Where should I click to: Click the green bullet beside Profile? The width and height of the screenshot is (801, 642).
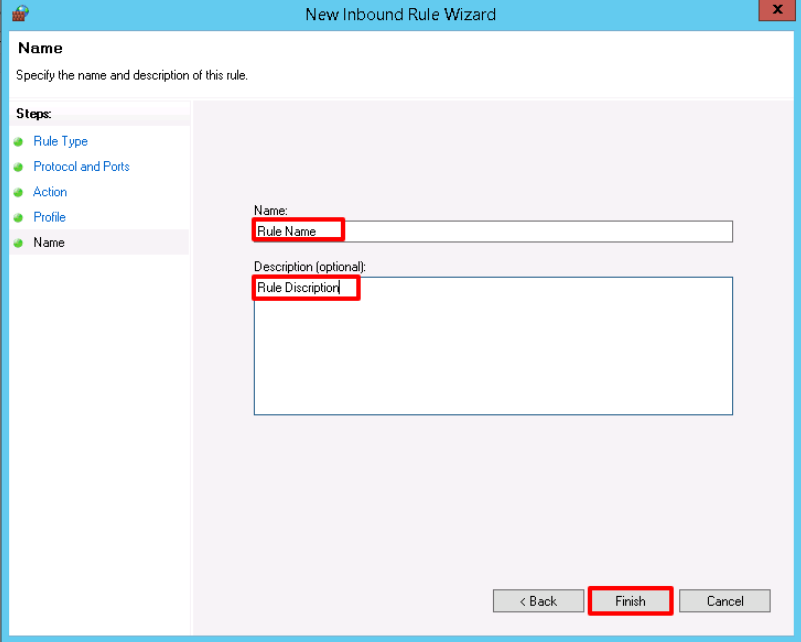[x=18, y=217]
